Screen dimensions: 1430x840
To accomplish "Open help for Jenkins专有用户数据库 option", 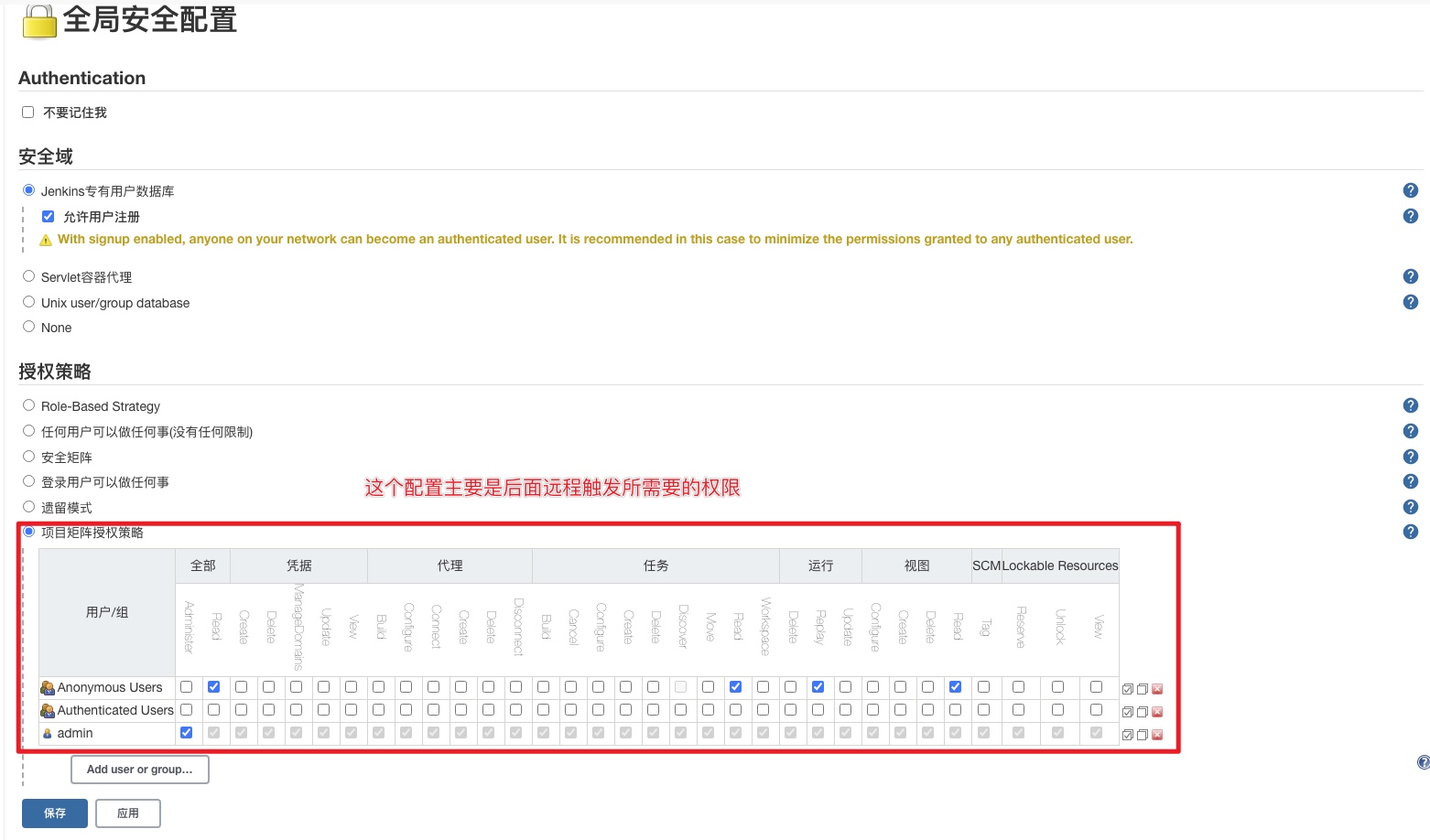I will [x=1411, y=190].
